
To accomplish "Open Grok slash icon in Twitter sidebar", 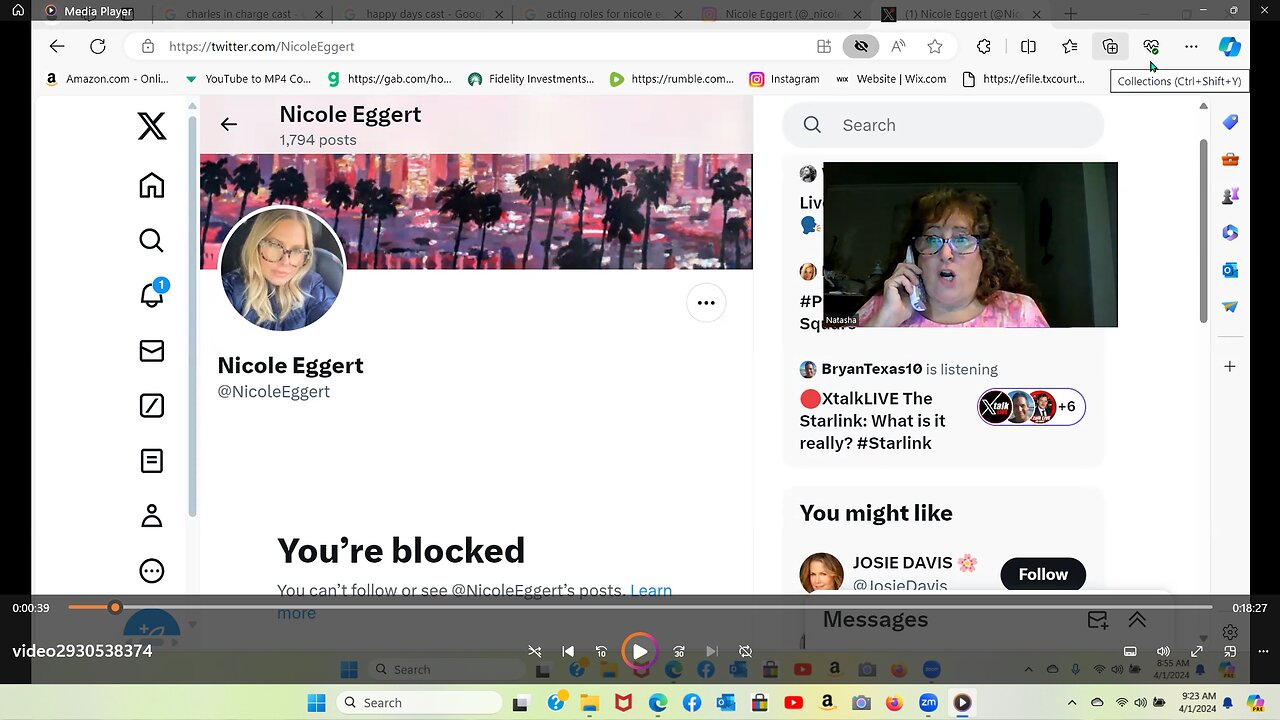I will click(152, 405).
